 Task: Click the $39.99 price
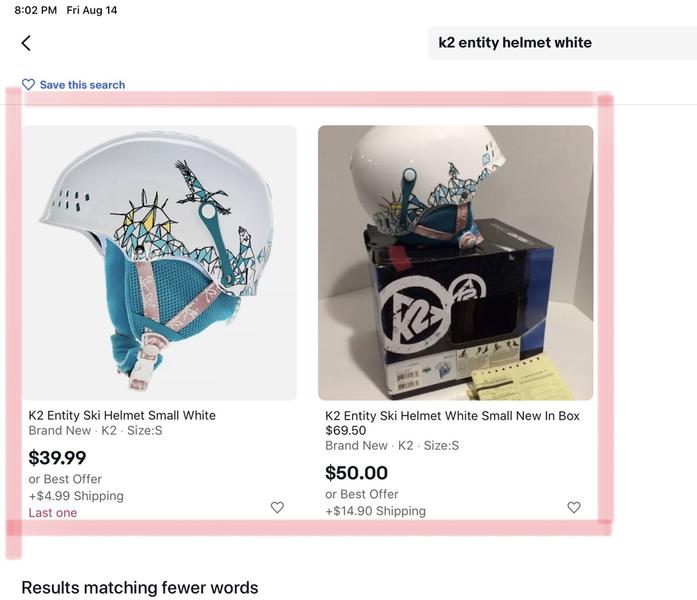[57, 458]
